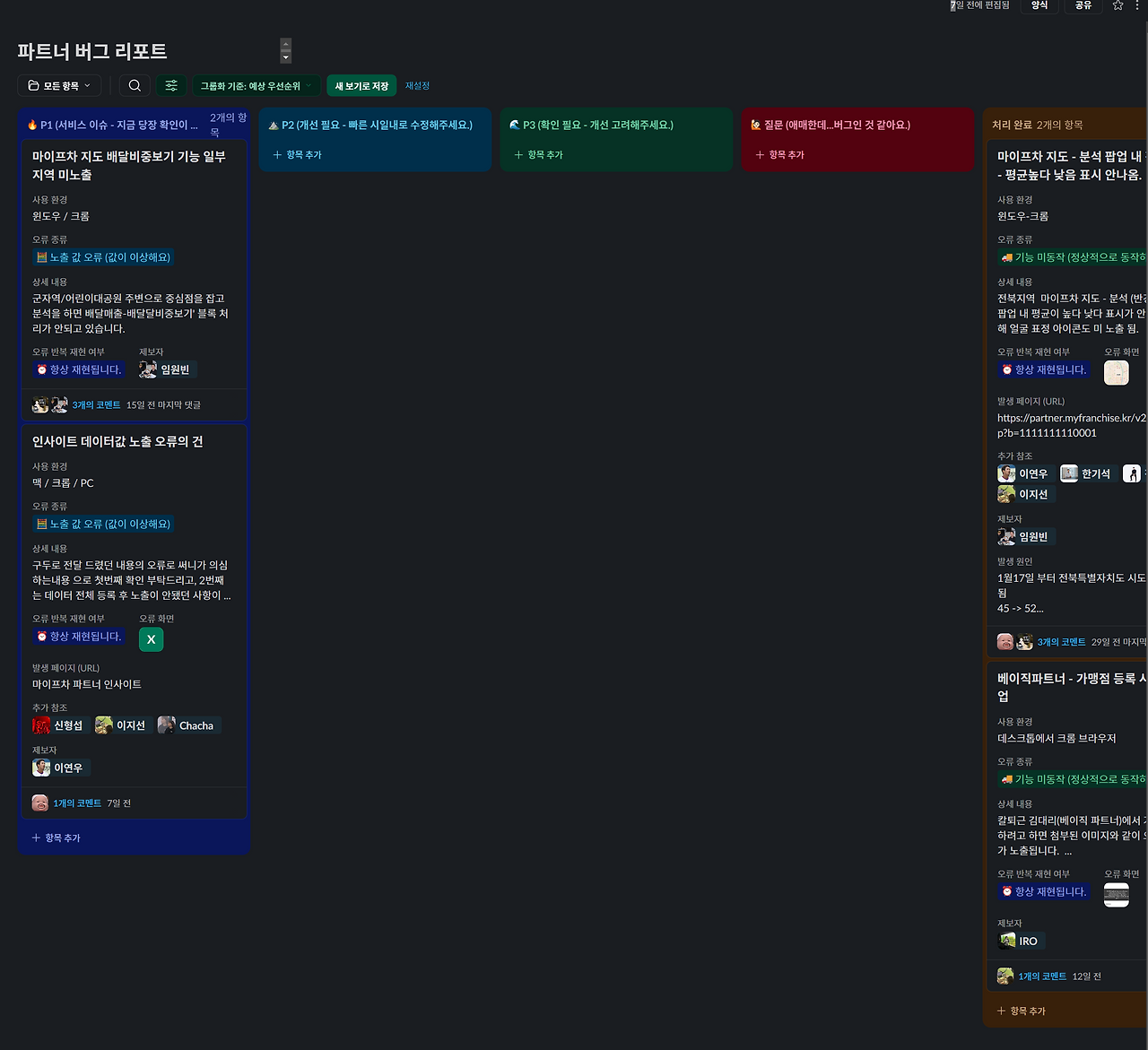Click 기능 미동작 tag in 분석 팝업 card
Viewport: 1148px width, 1050px height.
(x=1072, y=257)
